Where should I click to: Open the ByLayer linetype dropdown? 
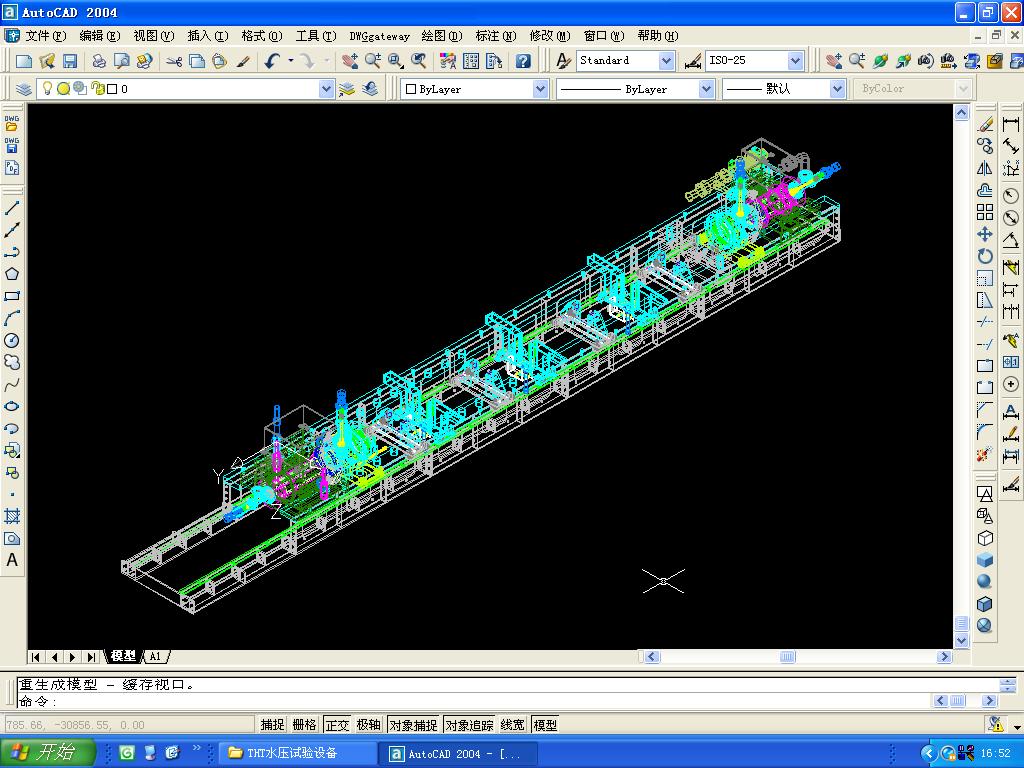click(706, 89)
